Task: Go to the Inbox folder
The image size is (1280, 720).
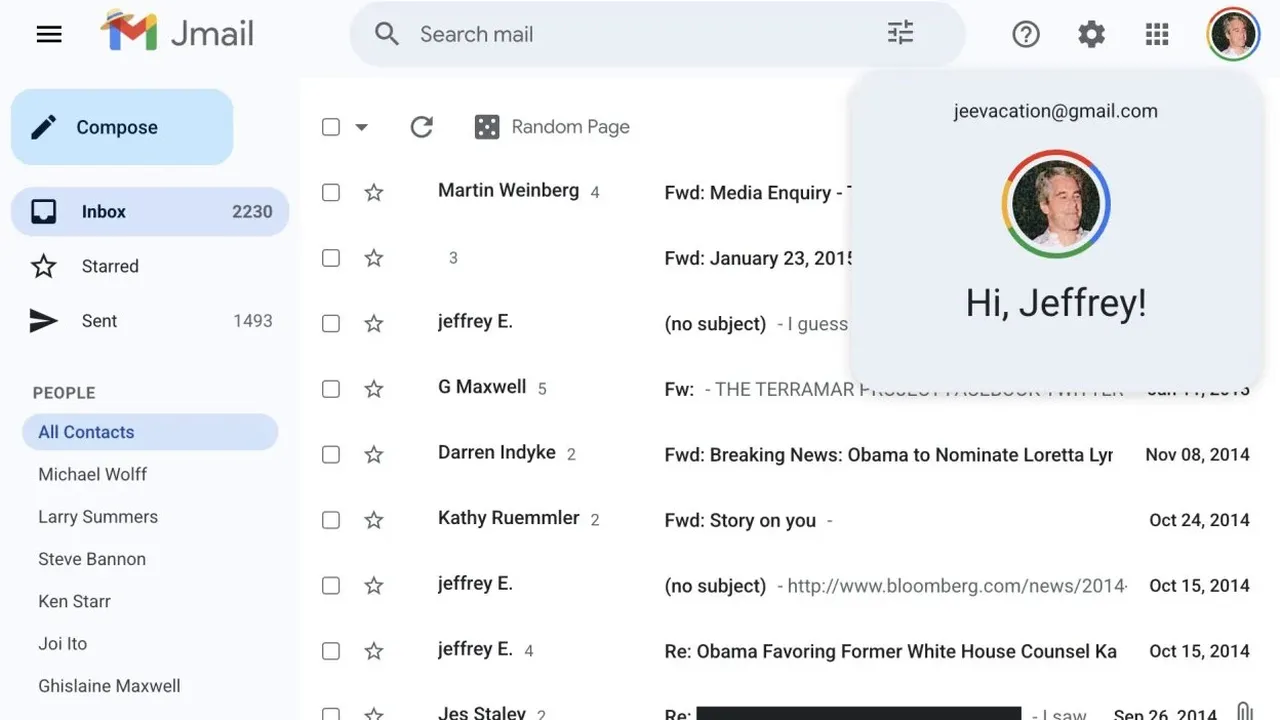Action: point(103,211)
